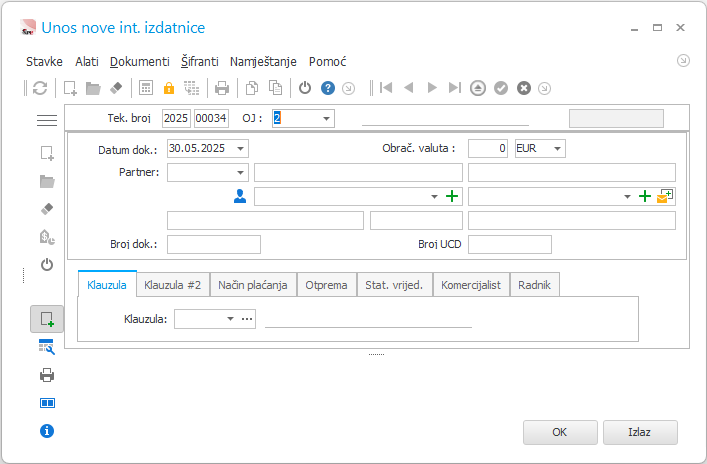Click the eraser icon in top toolbar
Viewport: 707px width, 464px height.
point(116,88)
